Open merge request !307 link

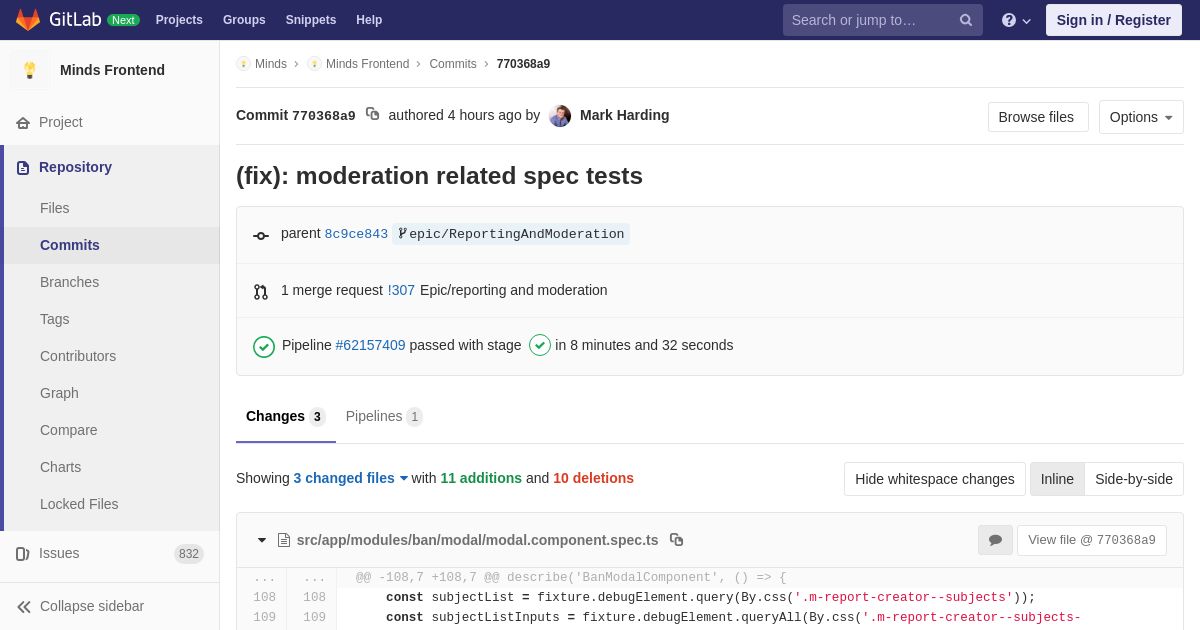pyautogui.click(x=401, y=290)
